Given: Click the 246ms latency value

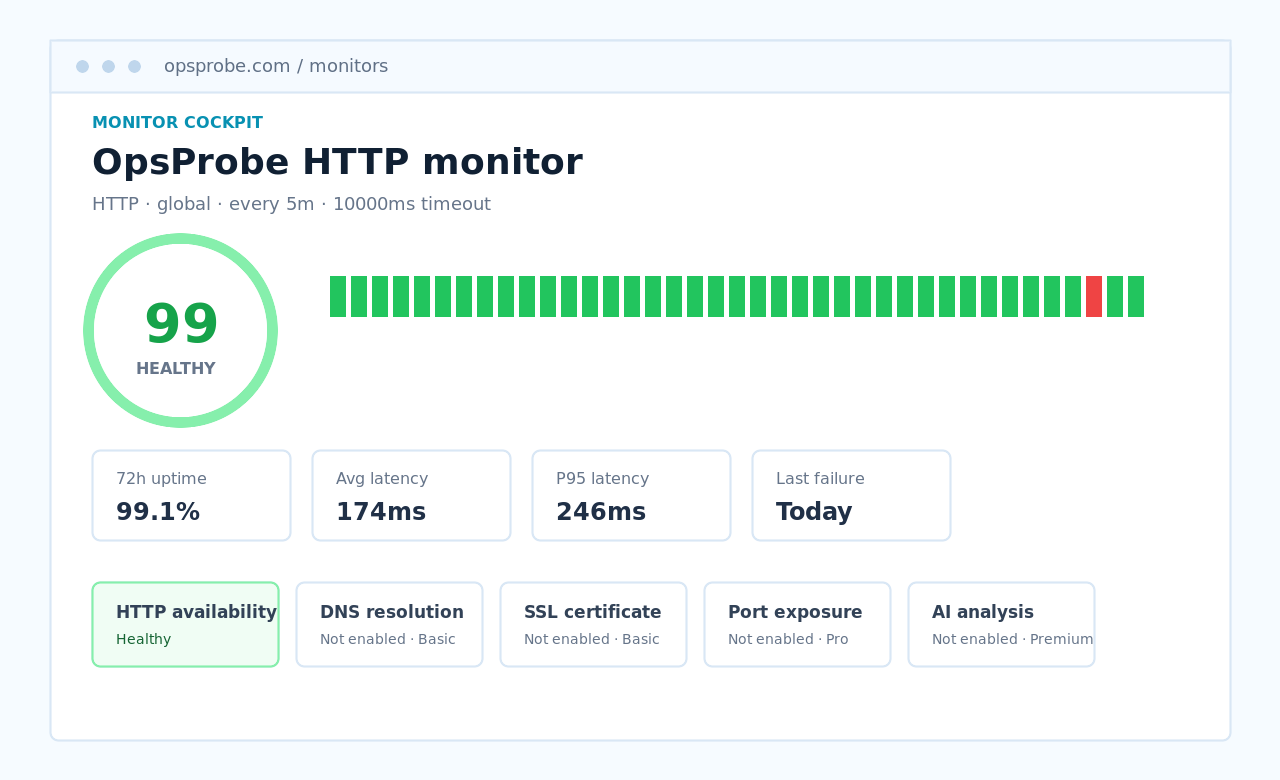Looking at the screenshot, I should [x=601, y=512].
